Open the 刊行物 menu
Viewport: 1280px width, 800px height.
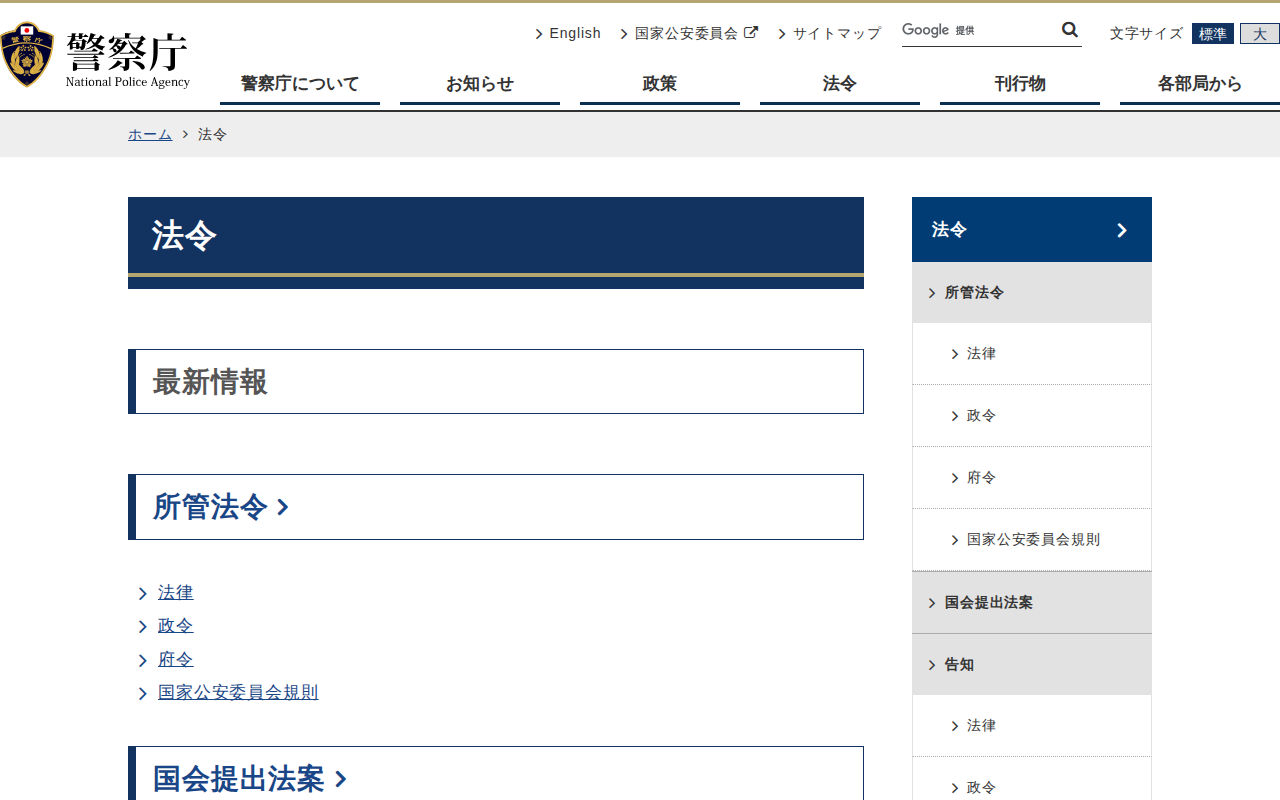point(1020,84)
